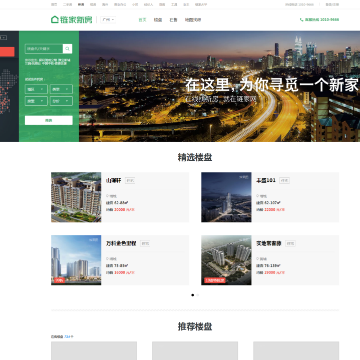Expand the lower-right filter dropdown in green panel
Screen dimensions: 360x360
coord(61,101)
